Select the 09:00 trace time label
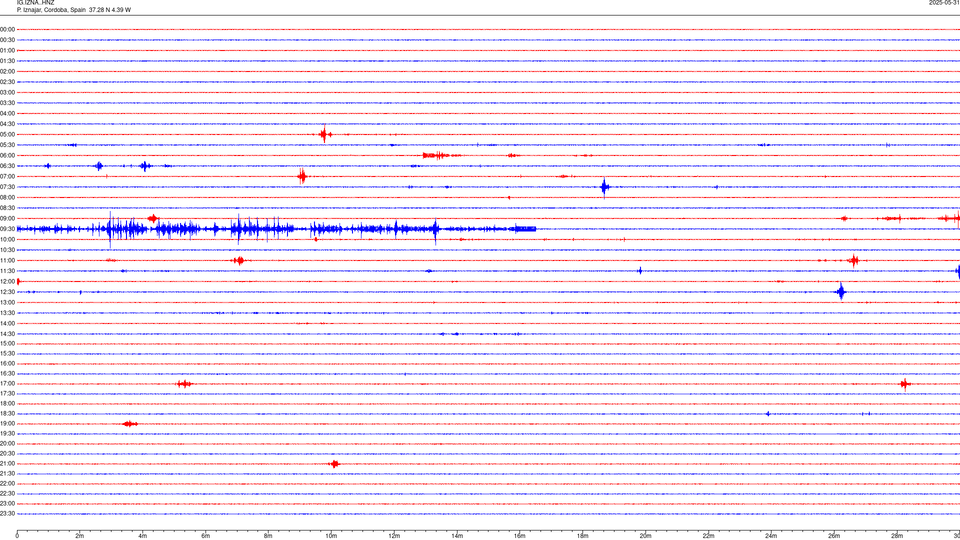This screenshot has width=960, height=540. 7,219
